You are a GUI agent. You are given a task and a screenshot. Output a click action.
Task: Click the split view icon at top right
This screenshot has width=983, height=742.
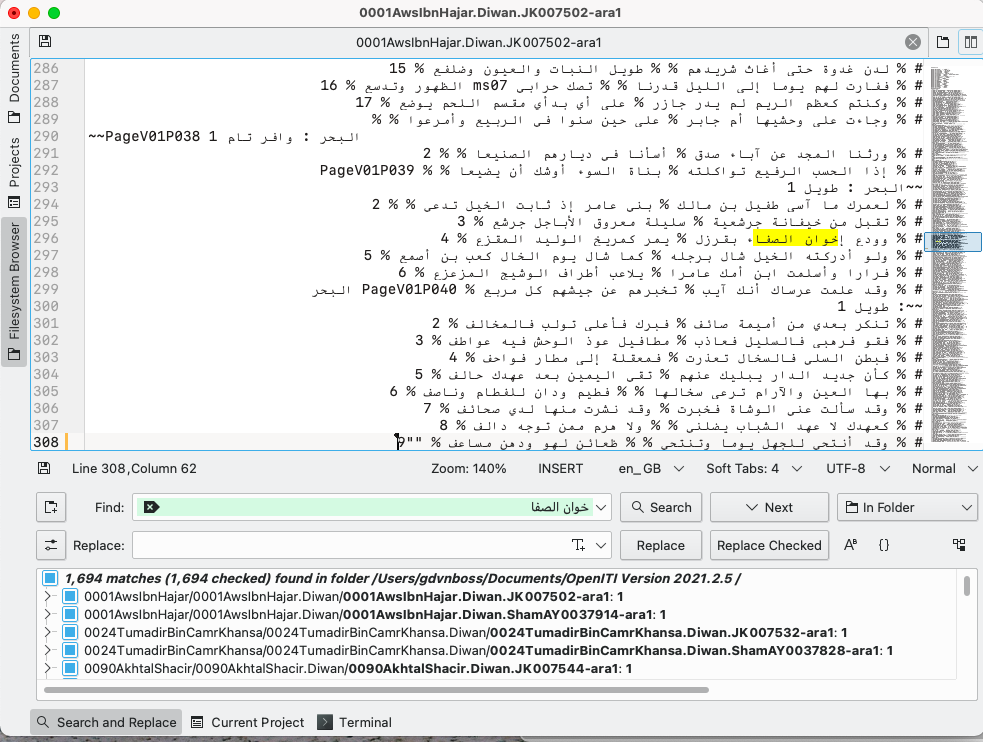(969, 42)
